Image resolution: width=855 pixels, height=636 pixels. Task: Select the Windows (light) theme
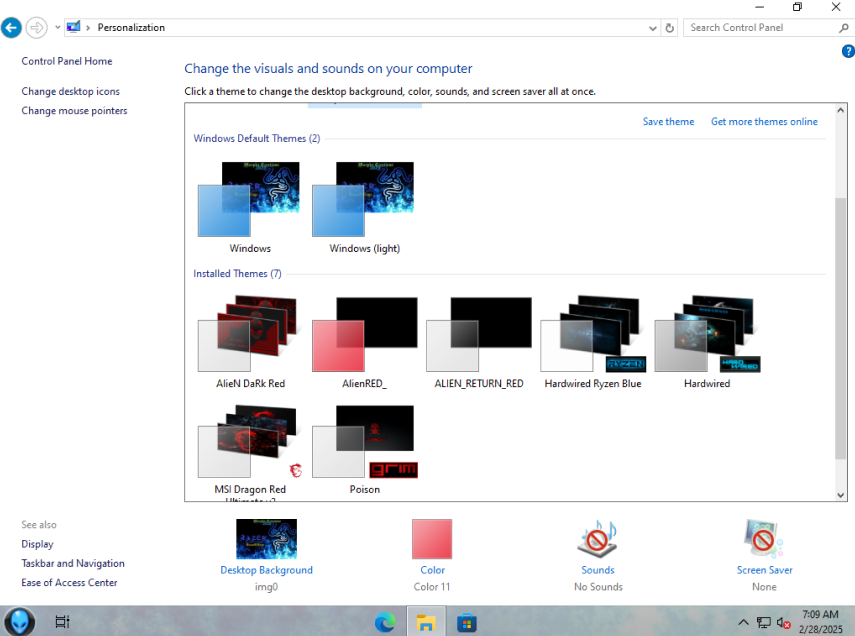(364, 207)
